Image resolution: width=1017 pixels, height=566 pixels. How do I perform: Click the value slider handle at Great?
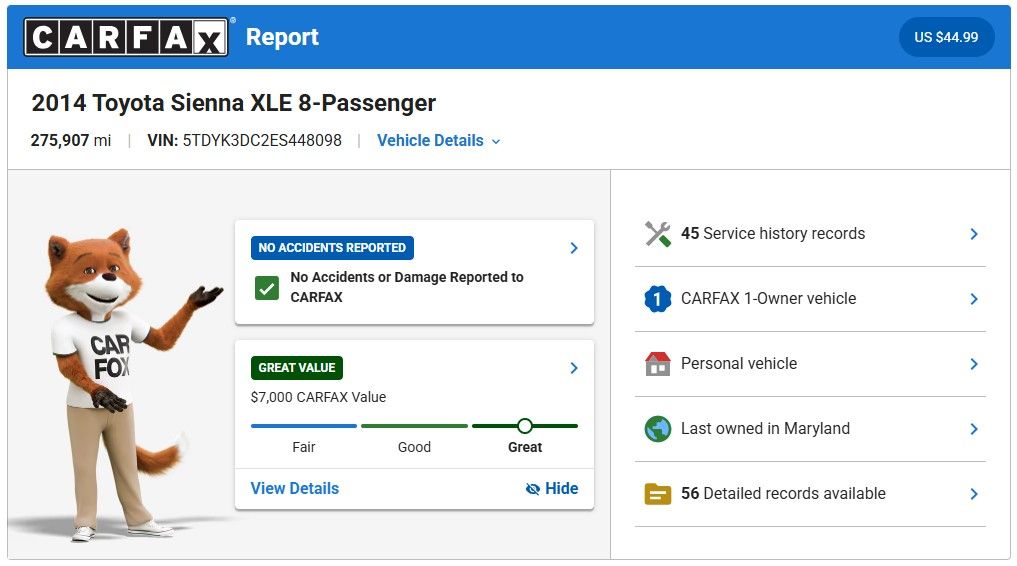[x=525, y=426]
